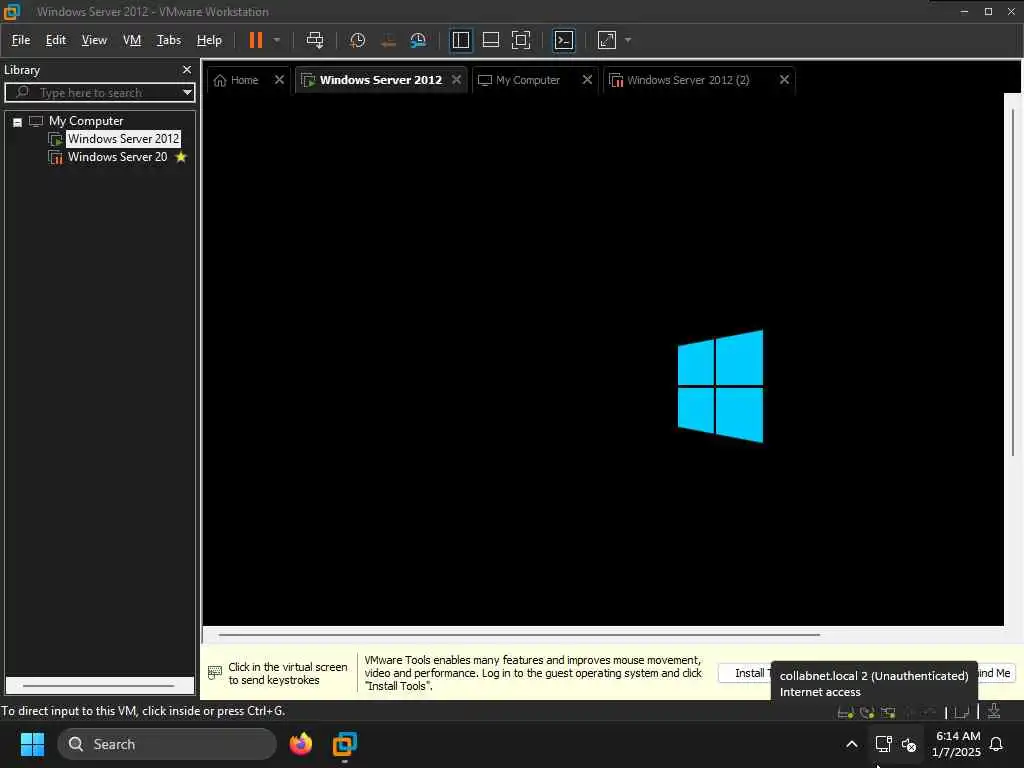
Task: Open Firefox from the taskbar
Action: pyautogui.click(x=300, y=744)
